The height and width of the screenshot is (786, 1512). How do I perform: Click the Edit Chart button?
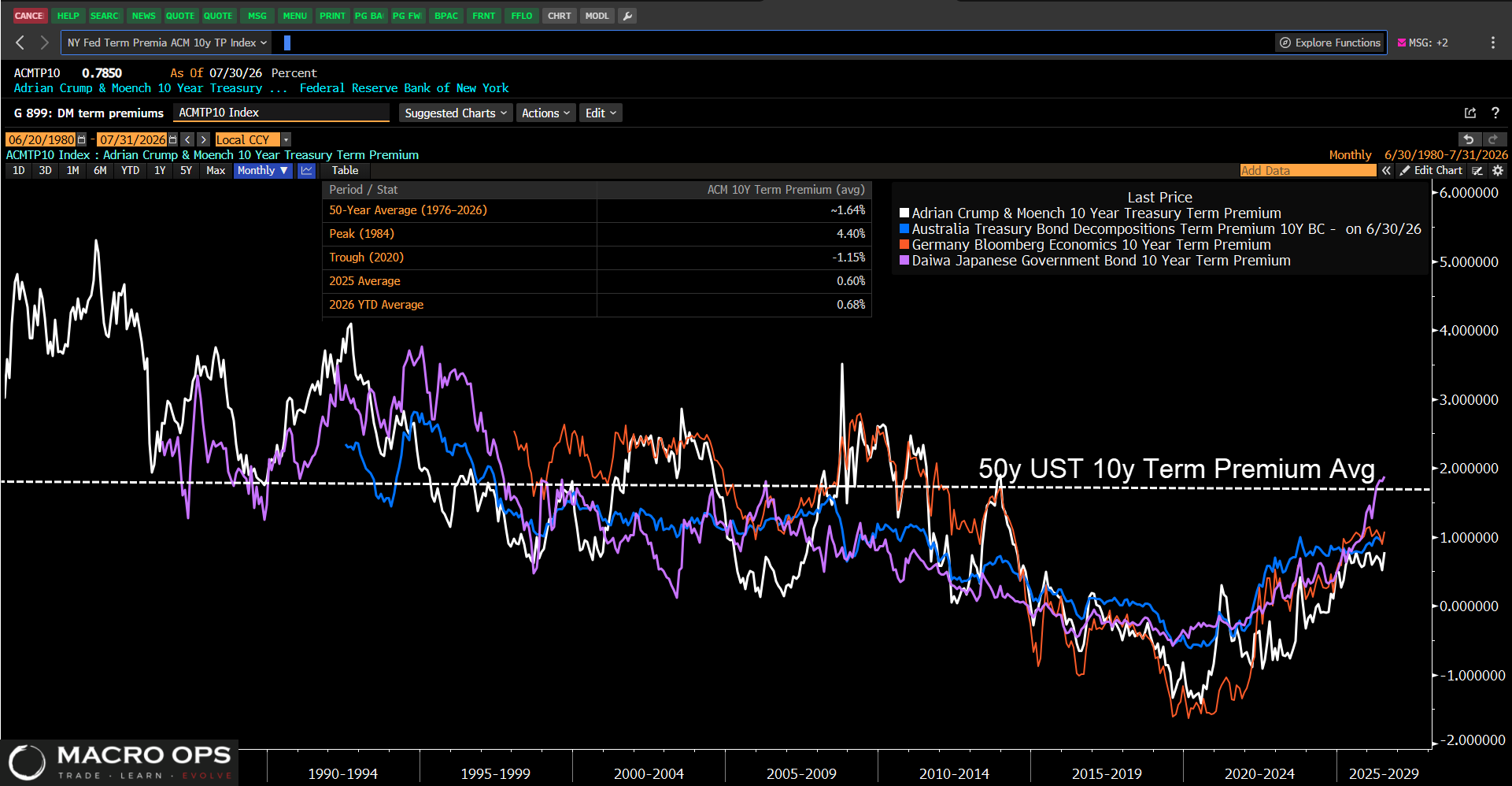click(x=1430, y=170)
